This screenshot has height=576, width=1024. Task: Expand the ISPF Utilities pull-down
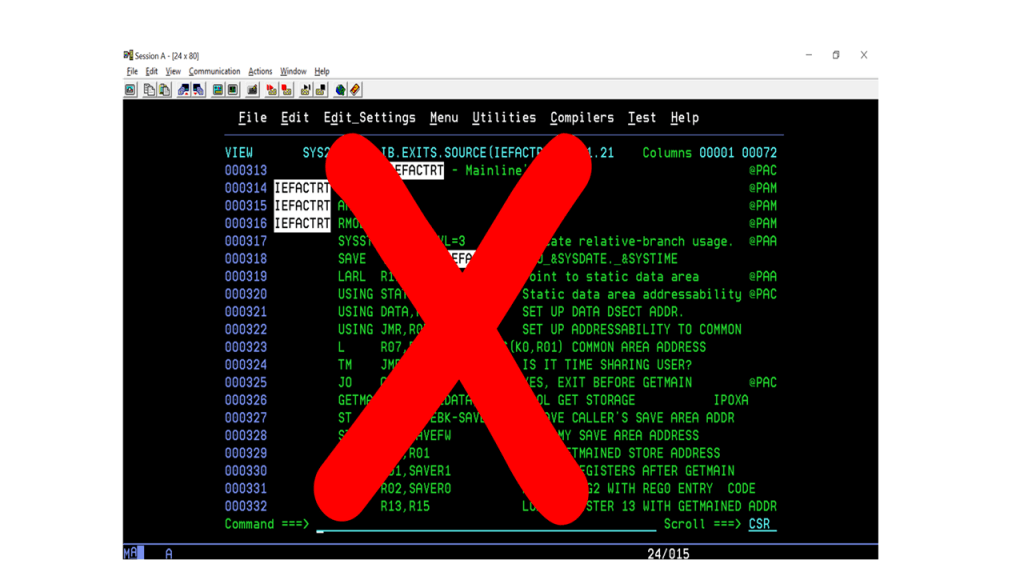pyautogui.click(x=504, y=118)
